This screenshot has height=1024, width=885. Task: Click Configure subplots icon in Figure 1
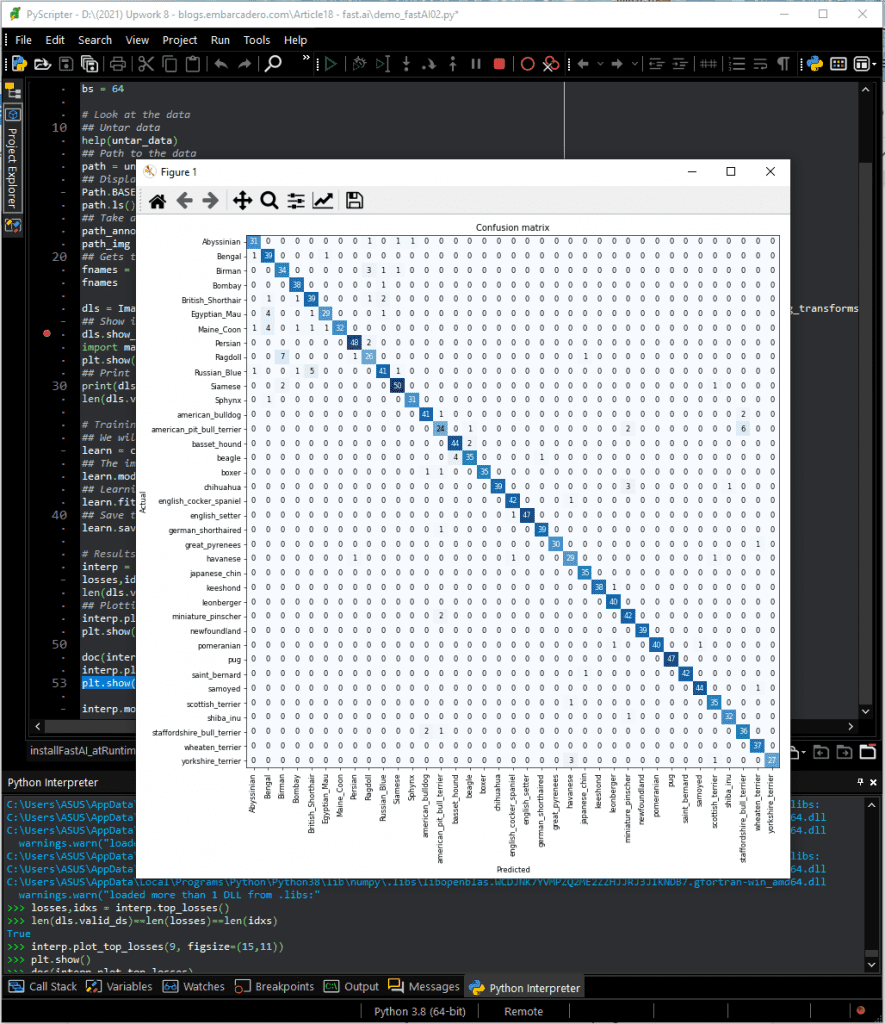[296, 200]
